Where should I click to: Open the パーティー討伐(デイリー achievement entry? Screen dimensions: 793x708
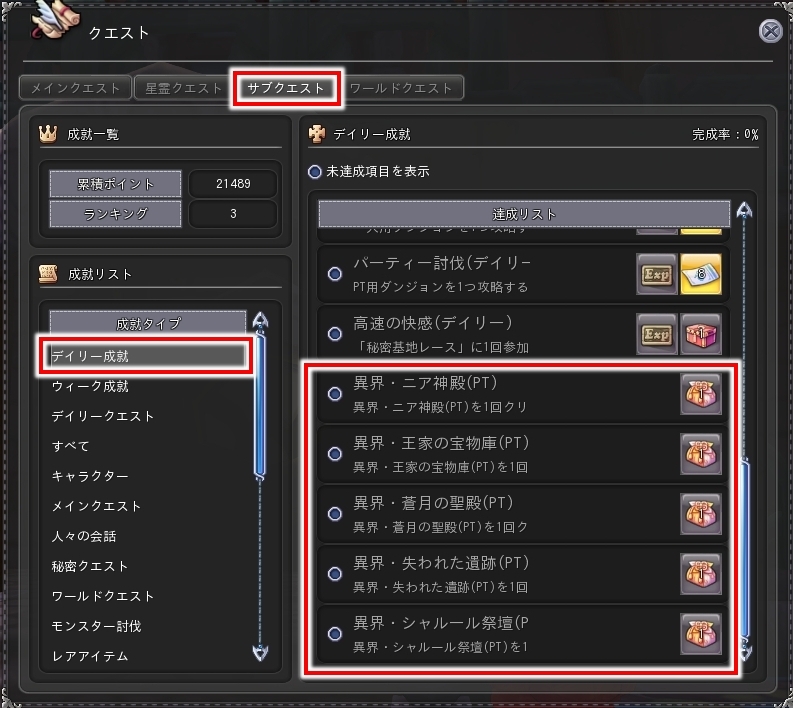tap(523, 274)
